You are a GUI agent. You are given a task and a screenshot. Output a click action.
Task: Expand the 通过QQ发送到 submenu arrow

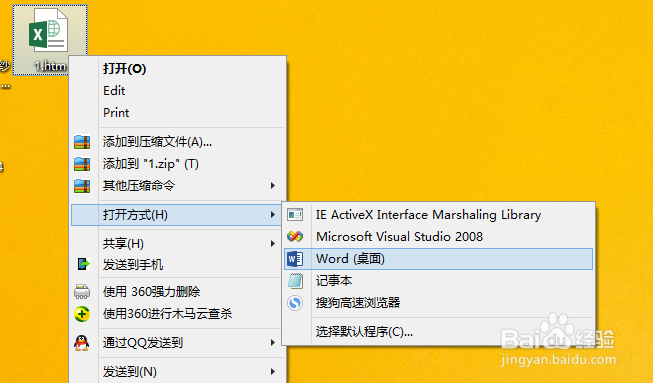click(273, 343)
